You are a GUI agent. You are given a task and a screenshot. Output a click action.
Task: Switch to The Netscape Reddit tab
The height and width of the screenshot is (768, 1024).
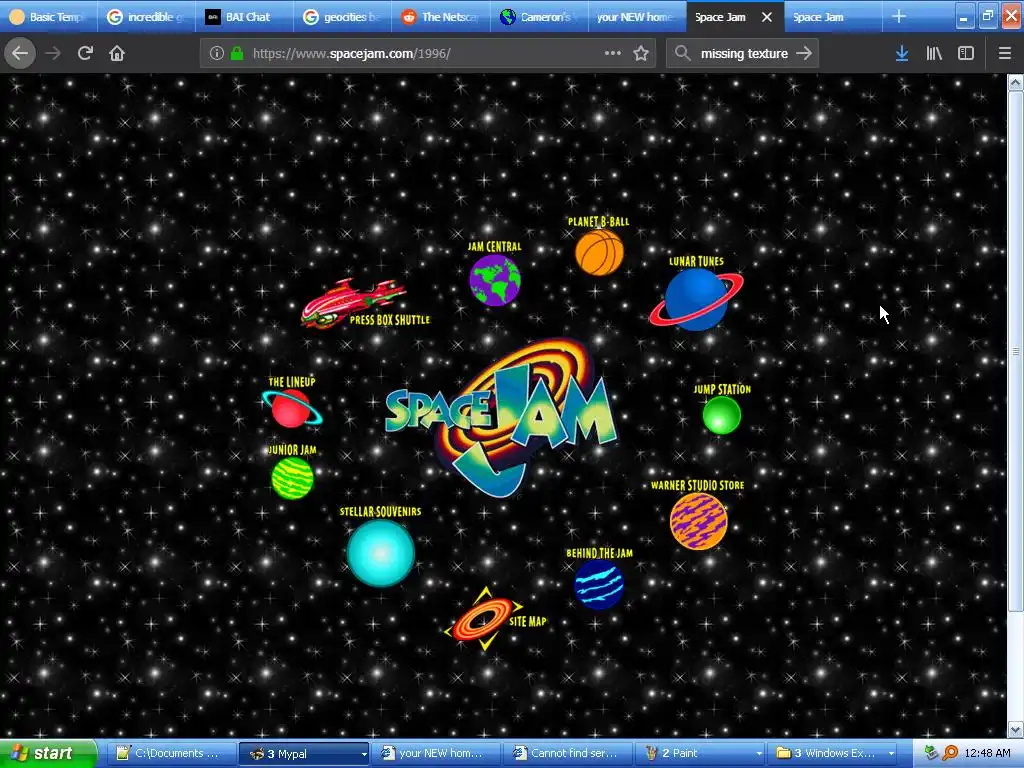pos(441,17)
